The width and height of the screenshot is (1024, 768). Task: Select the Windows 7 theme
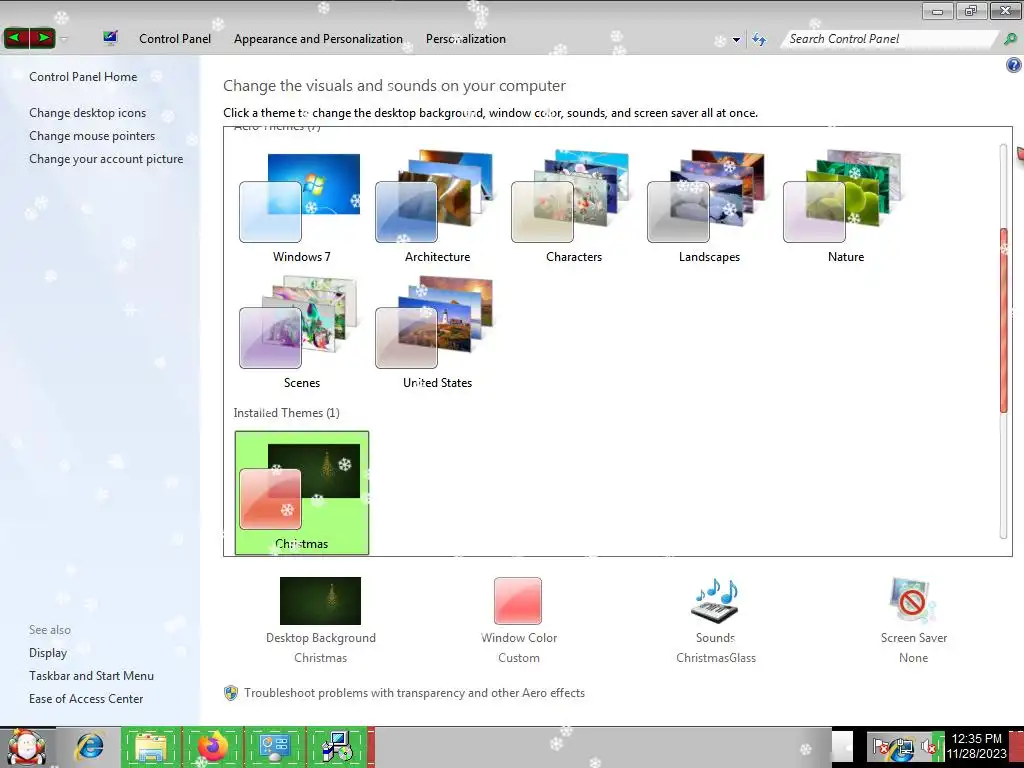pyautogui.click(x=301, y=206)
